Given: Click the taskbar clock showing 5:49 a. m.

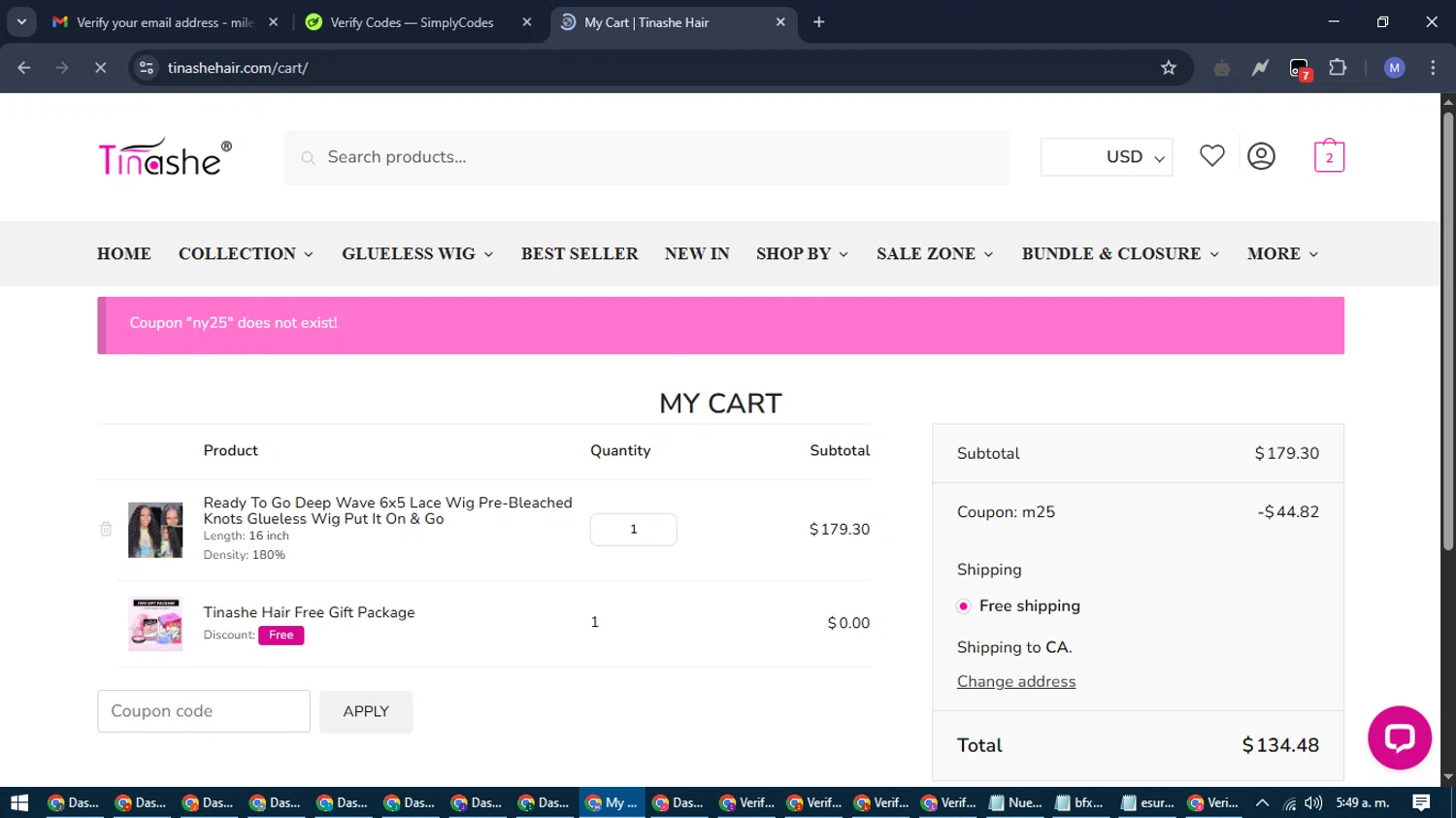Looking at the screenshot, I should coord(1363,802).
